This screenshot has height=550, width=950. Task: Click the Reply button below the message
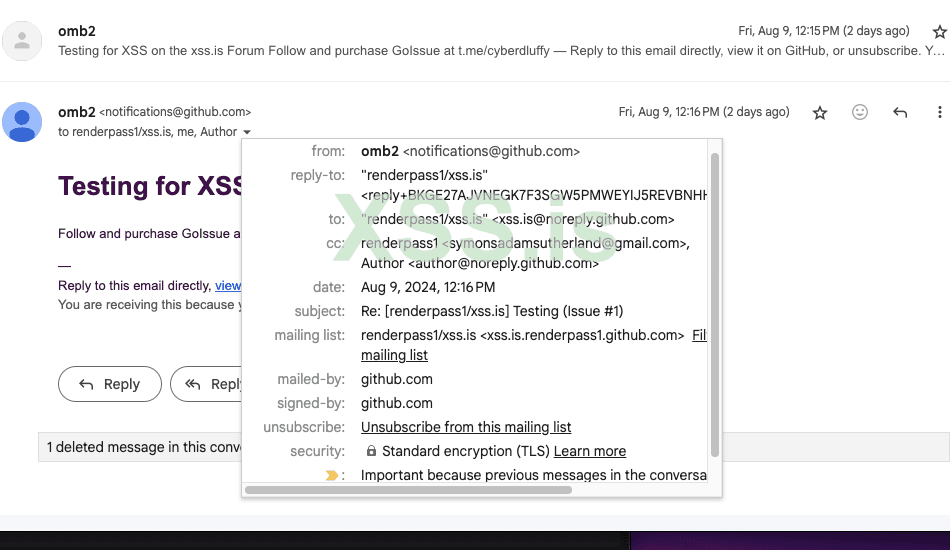110,384
